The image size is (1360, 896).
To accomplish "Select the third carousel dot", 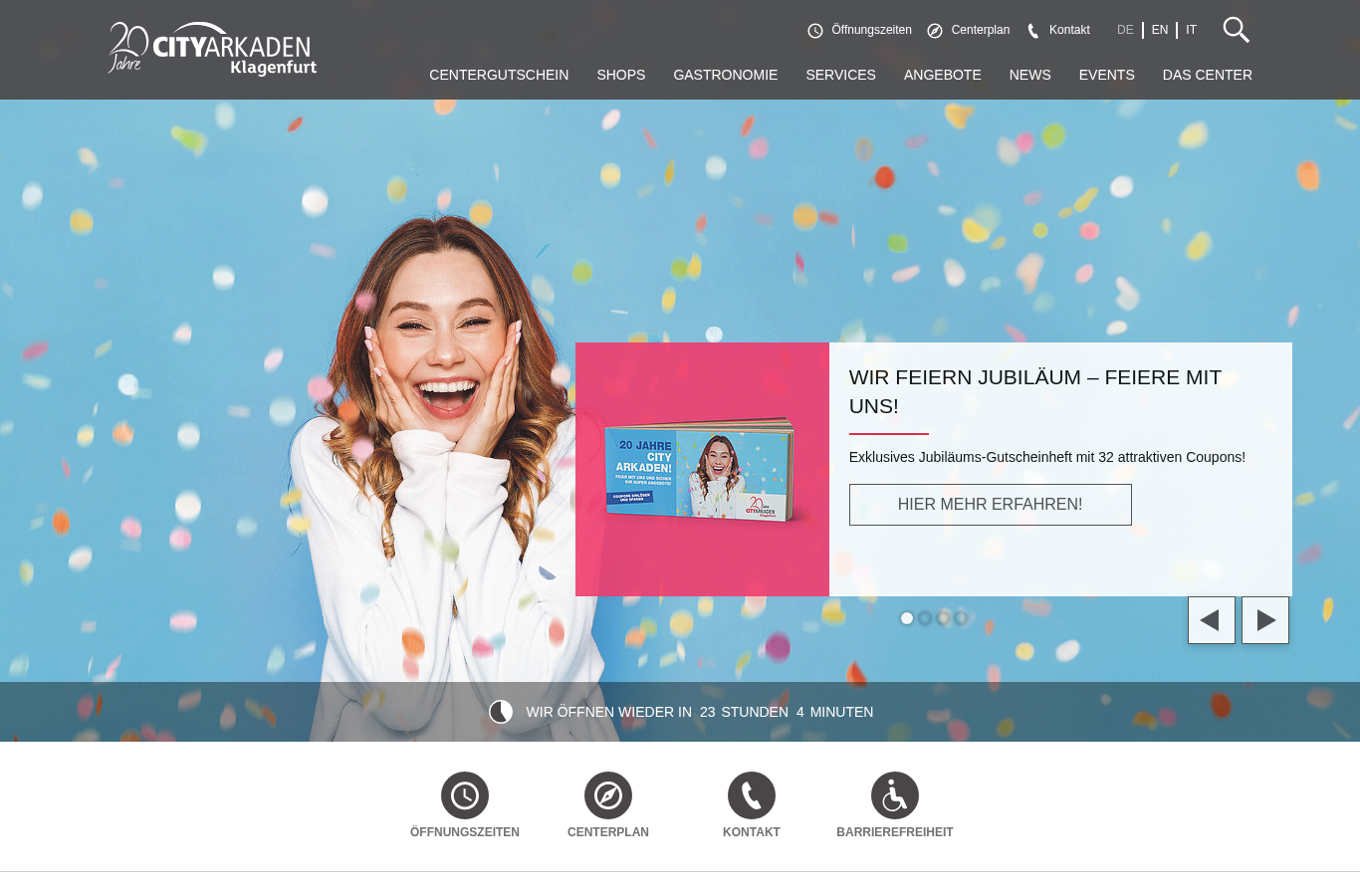I will tap(943, 618).
